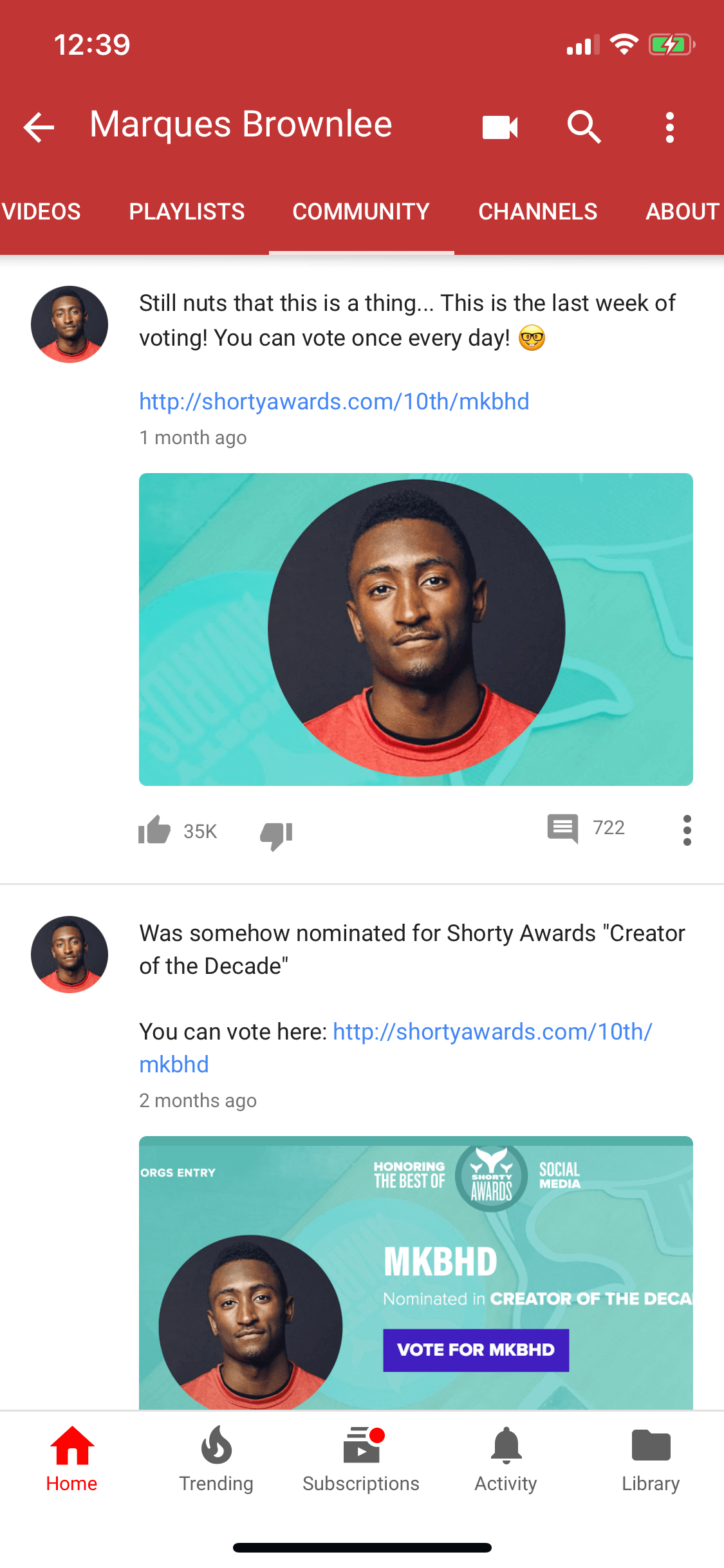Open the Channels tab
Viewport: 724px width, 1568px height.
537,212
